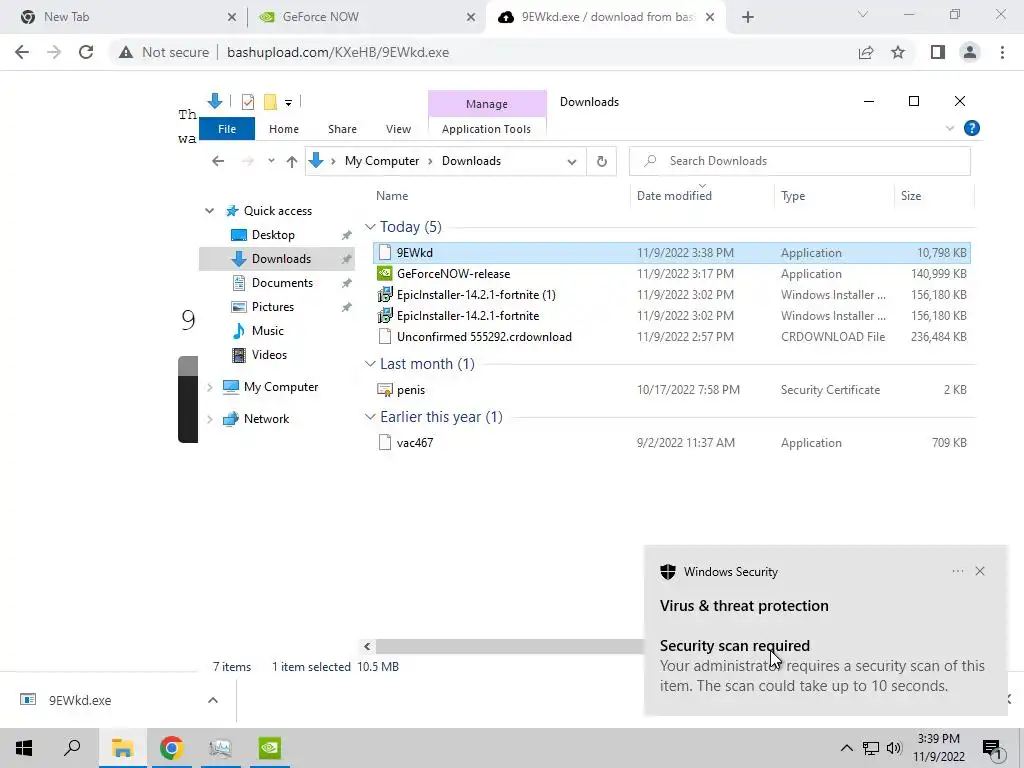This screenshot has width=1024, height=768.
Task: Open GeForce NOW taskbar icon
Action: click(x=270, y=748)
